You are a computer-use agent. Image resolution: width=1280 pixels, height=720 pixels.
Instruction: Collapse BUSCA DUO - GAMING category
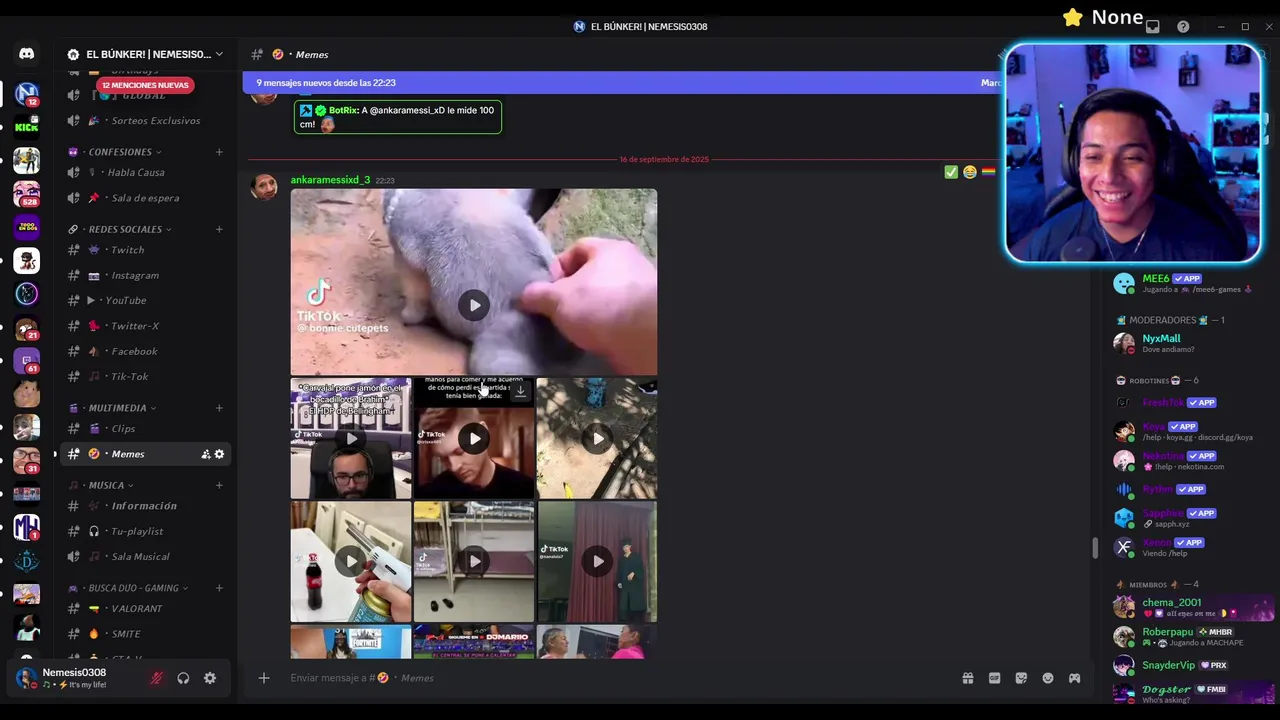click(x=129, y=588)
